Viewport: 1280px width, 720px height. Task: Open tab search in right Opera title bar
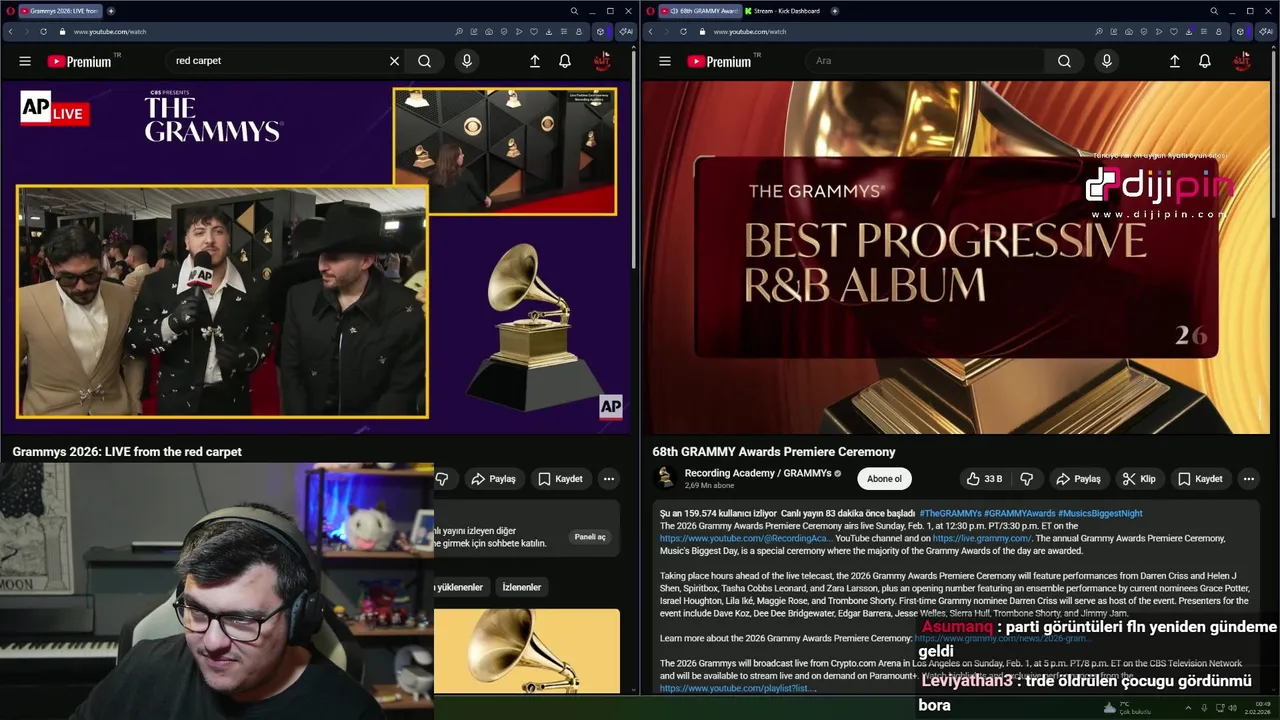tap(1214, 11)
